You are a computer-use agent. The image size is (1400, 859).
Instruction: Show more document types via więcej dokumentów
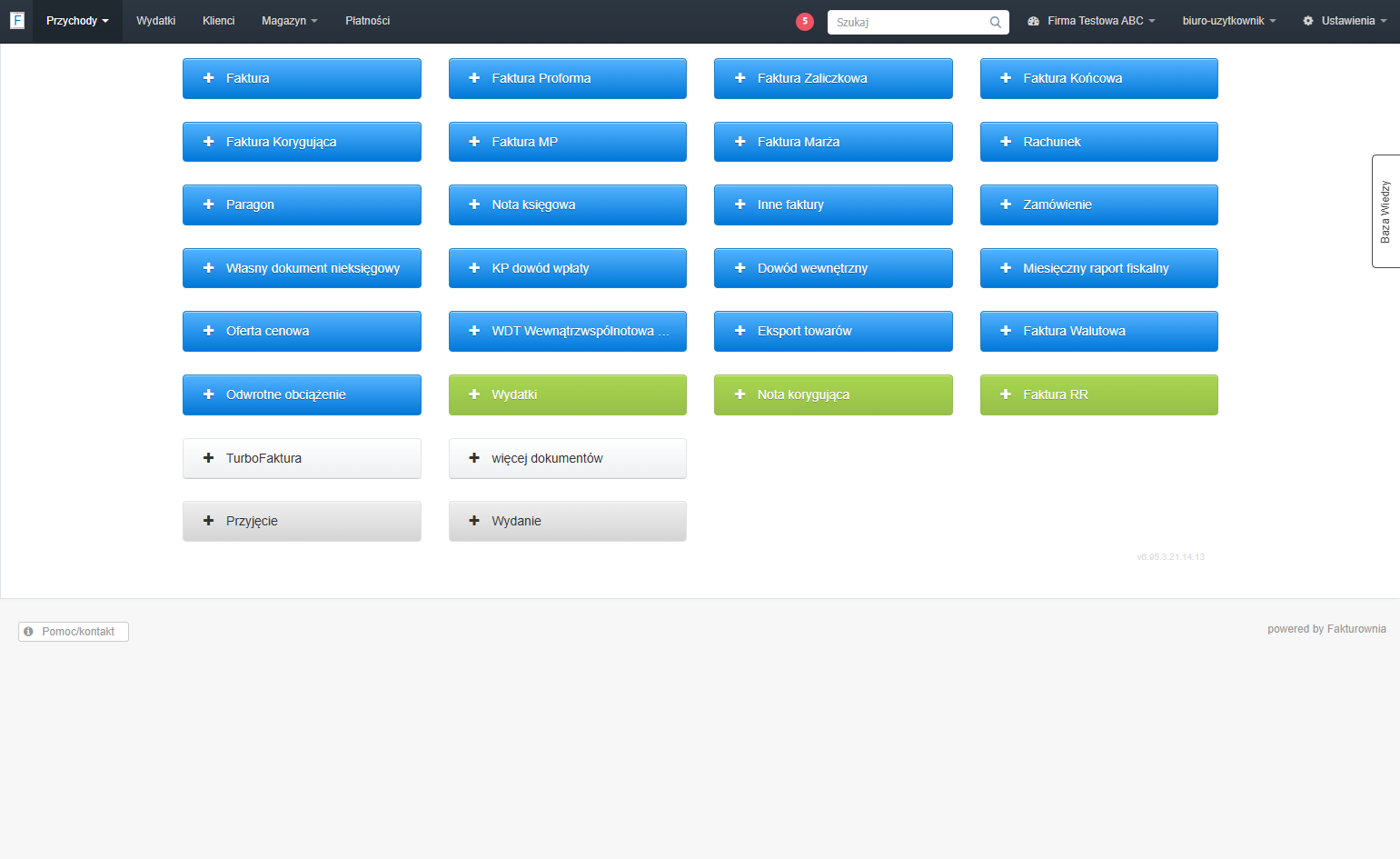point(568,458)
